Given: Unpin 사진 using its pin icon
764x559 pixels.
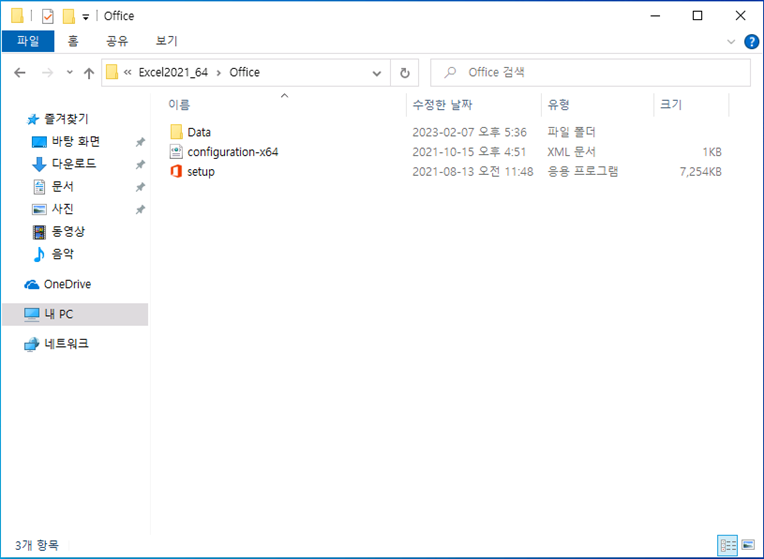Looking at the screenshot, I should click(x=140, y=209).
